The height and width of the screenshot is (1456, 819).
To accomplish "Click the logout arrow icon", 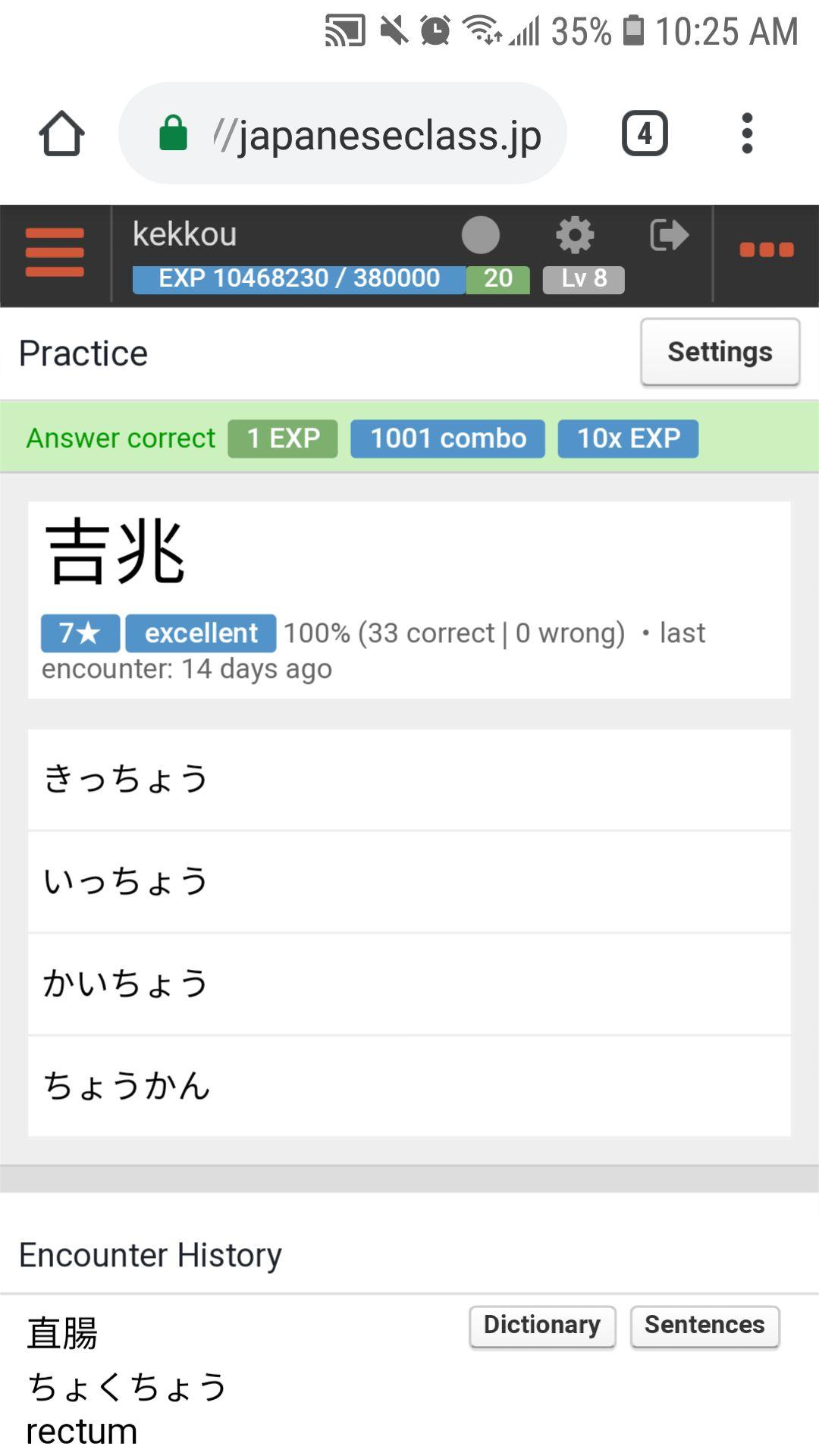I will (x=669, y=235).
